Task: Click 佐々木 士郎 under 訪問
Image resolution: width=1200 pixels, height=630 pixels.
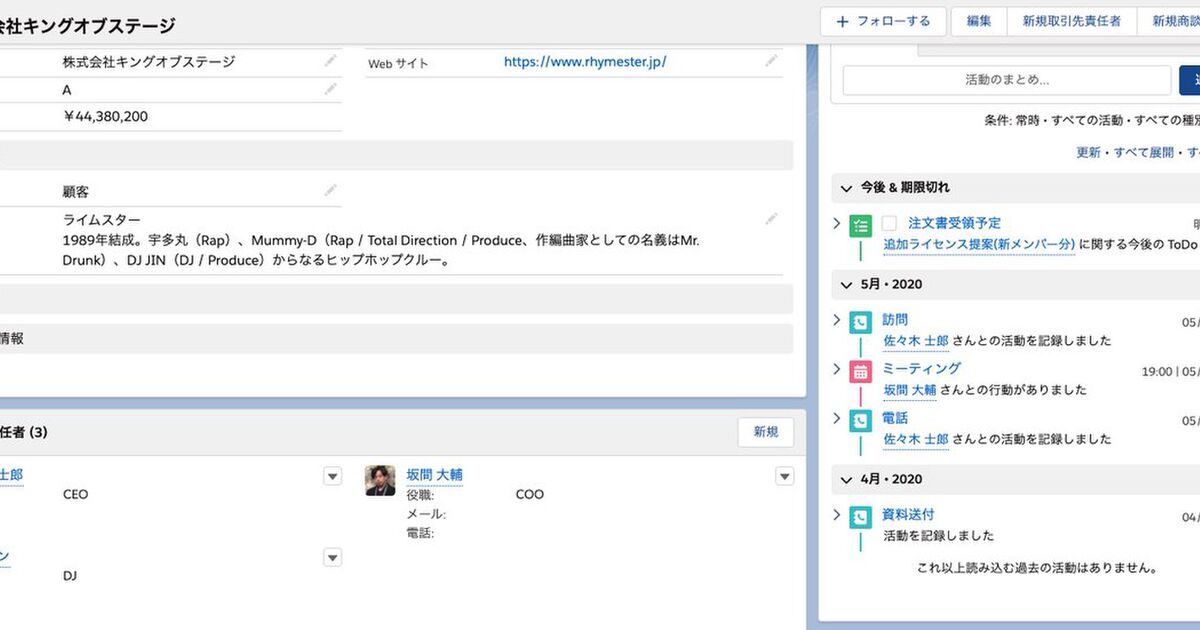Action: point(916,340)
